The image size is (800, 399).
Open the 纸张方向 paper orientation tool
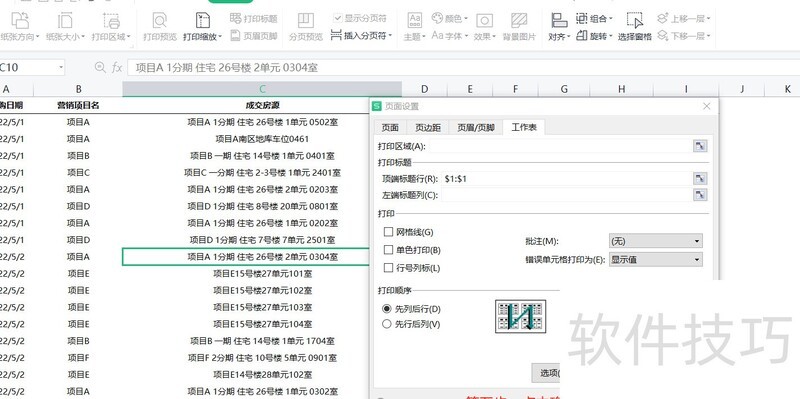click(x=19, y=27)
